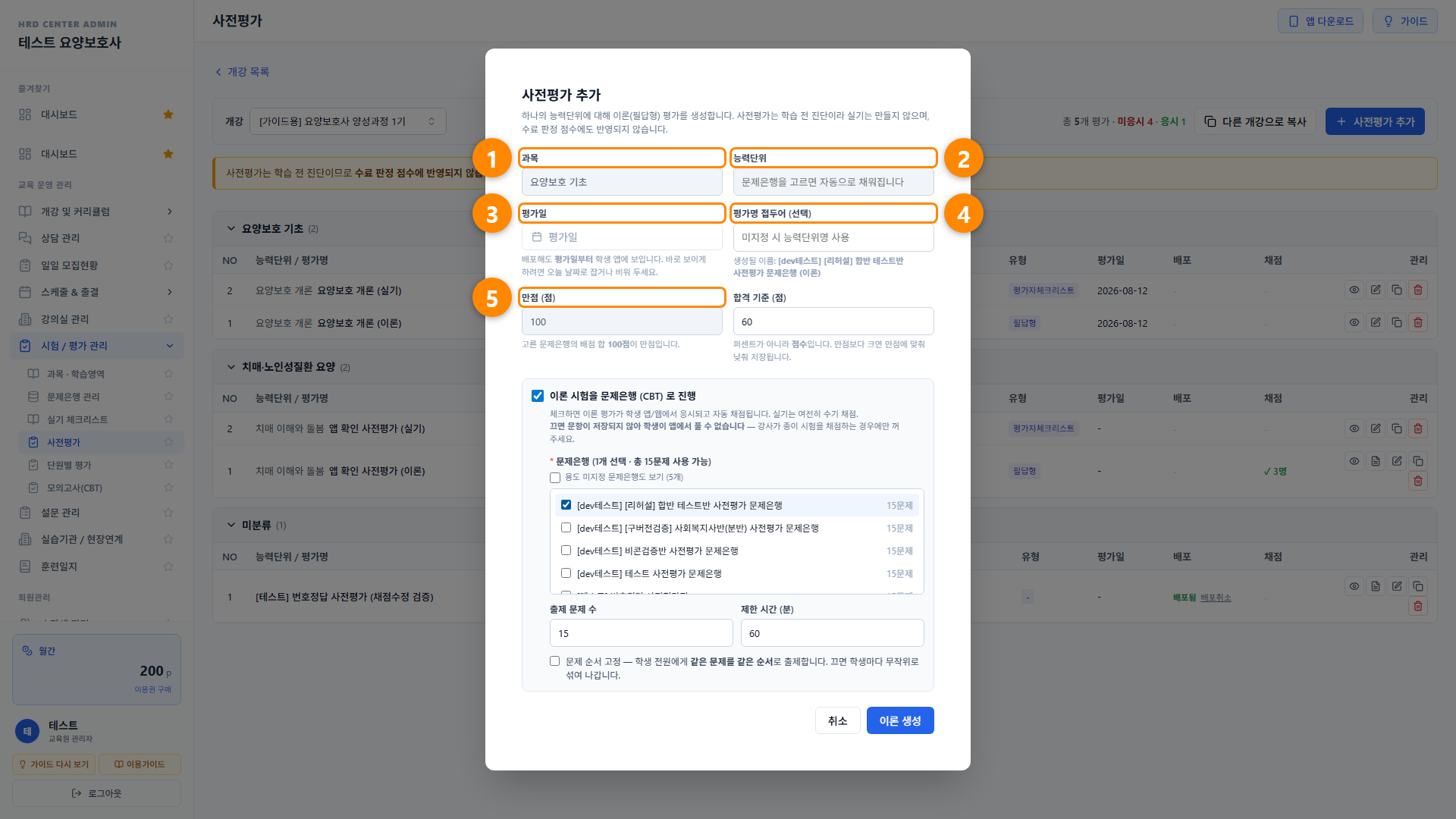Check [구버전검증] 사회복지사반(본반) 사전평가 문제은행
Viewport: 1456px width, 819px height.
point(566,528)
